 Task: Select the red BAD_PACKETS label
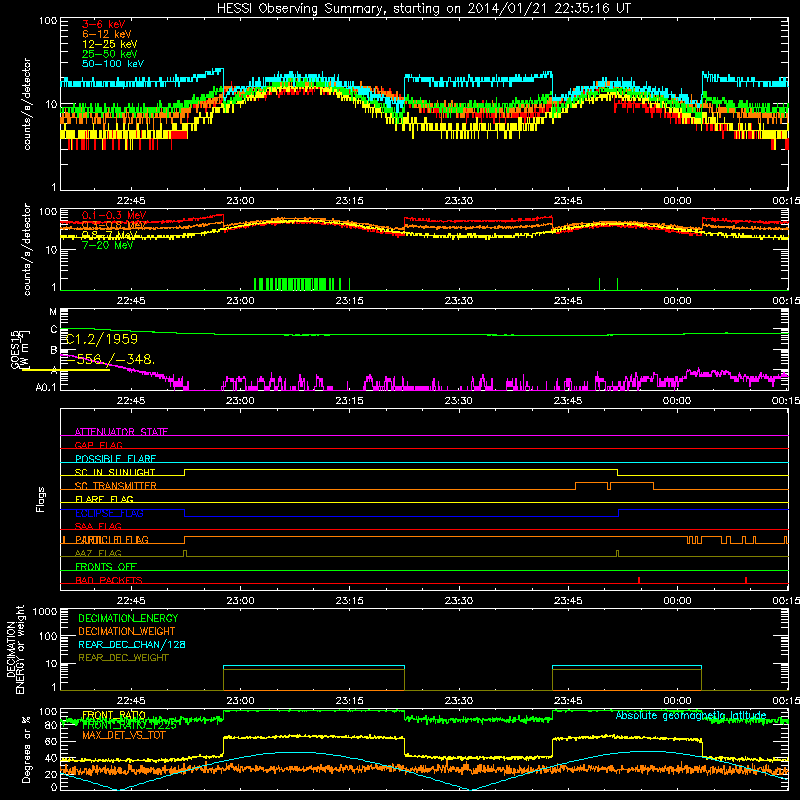point(109,580)
